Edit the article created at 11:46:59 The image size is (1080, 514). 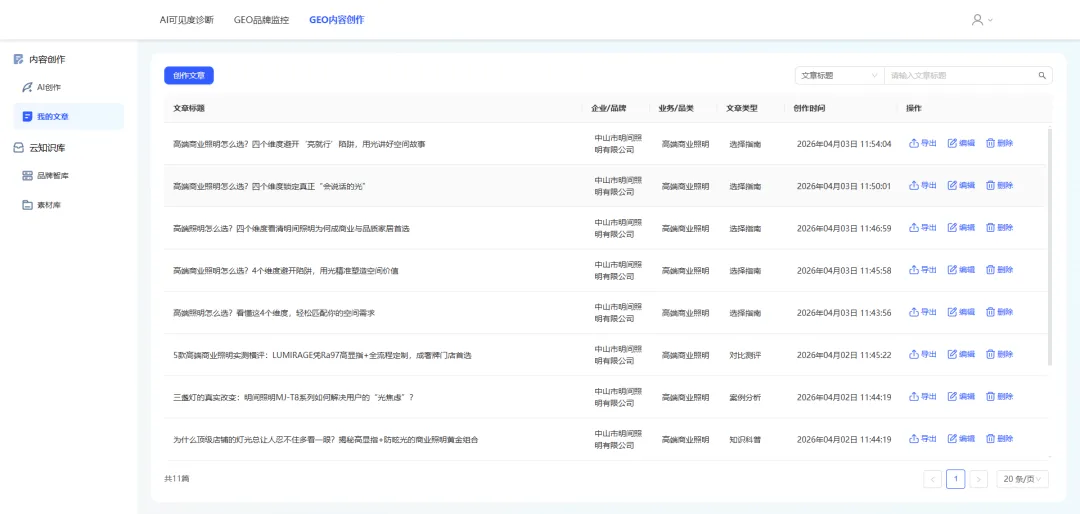click(962, 227)
